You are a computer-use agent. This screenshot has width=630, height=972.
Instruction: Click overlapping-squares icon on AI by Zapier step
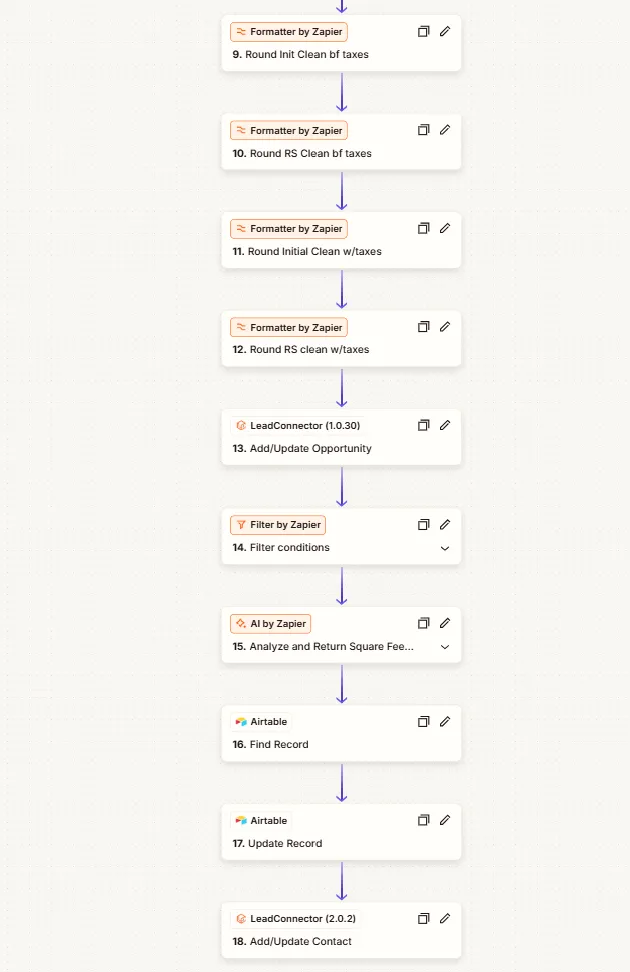coord(423,623)
